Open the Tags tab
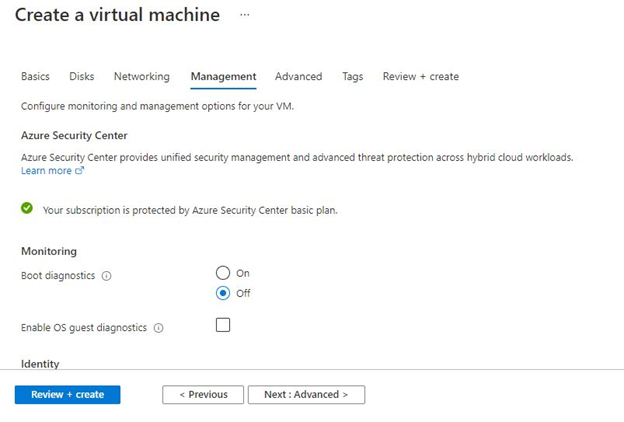This screenshot has height=422, width=624. [352, 77]
